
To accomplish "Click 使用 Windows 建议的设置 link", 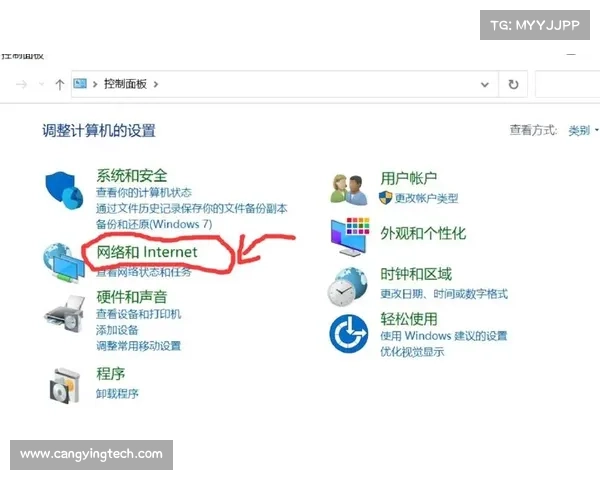I will 443,336.
